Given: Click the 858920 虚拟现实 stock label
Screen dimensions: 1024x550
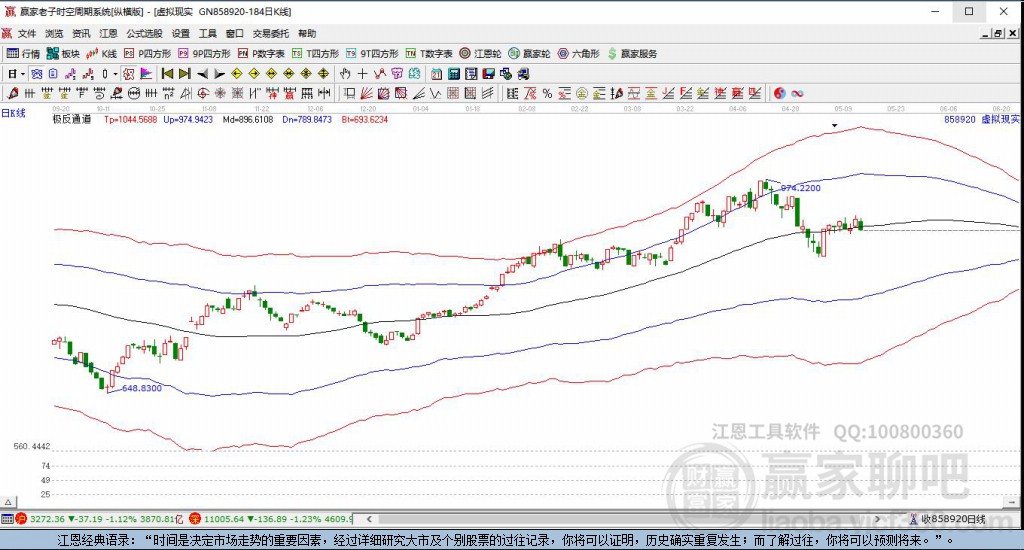Looking at the screenshot, I should 982,120.
